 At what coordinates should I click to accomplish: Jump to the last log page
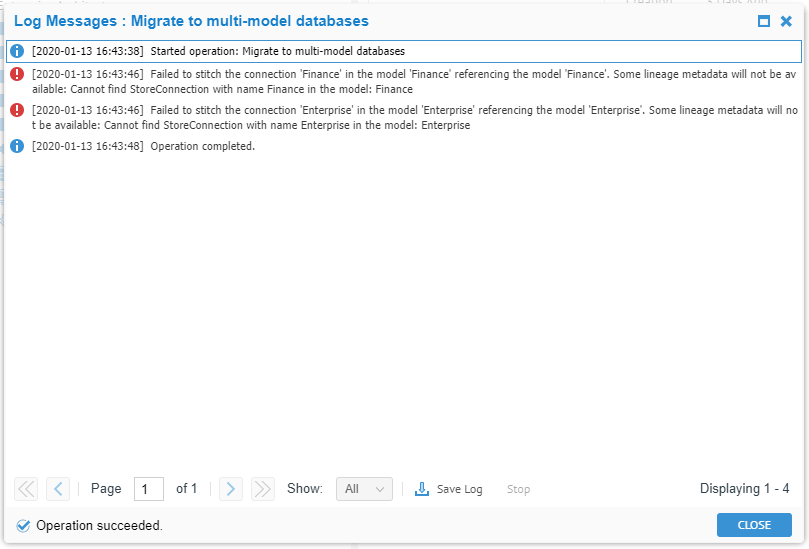pos(263,489)
